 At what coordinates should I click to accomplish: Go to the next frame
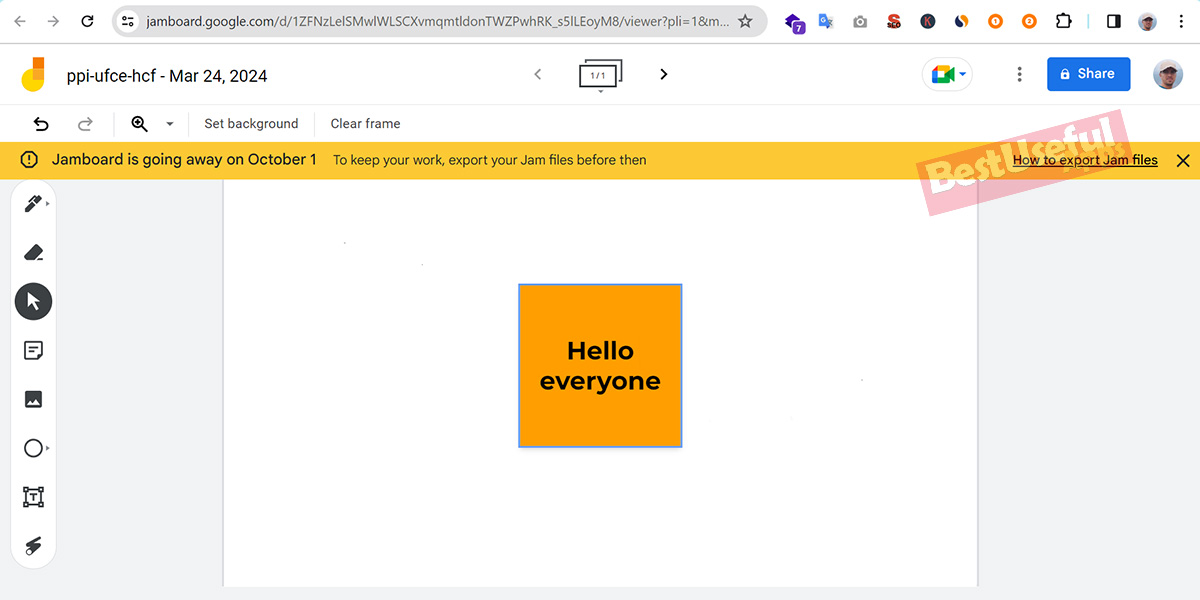tap(663, 74)
